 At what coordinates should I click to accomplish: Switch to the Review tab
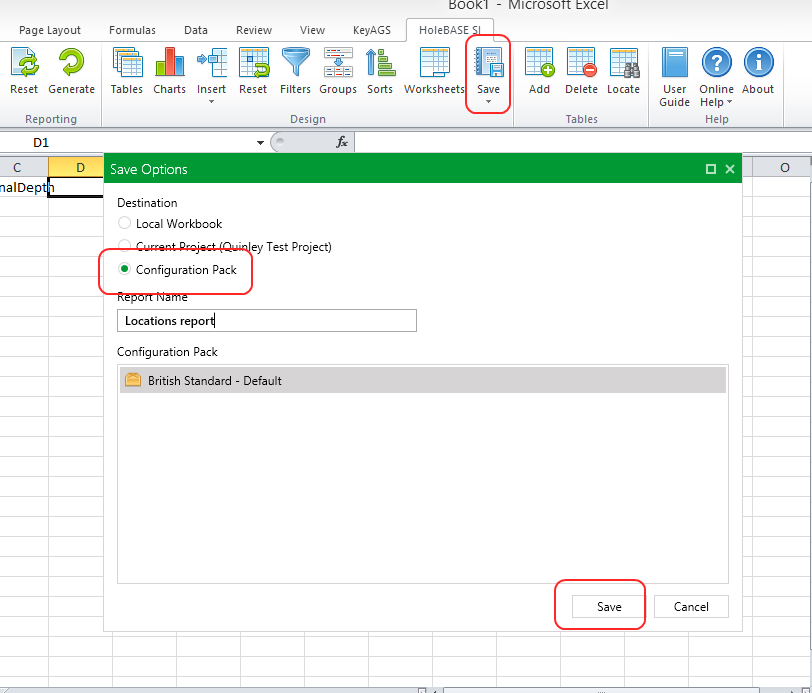[254, 30]
